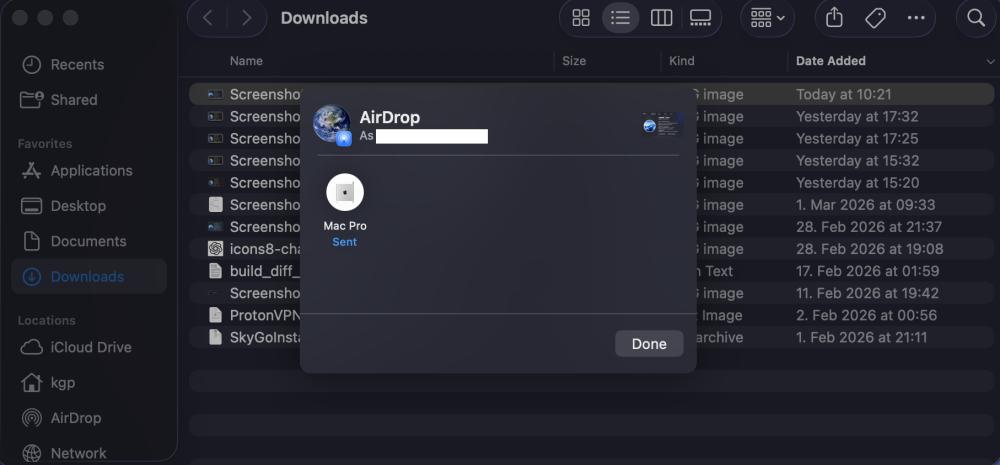Sort by the Kind column header

coord(682,61)
